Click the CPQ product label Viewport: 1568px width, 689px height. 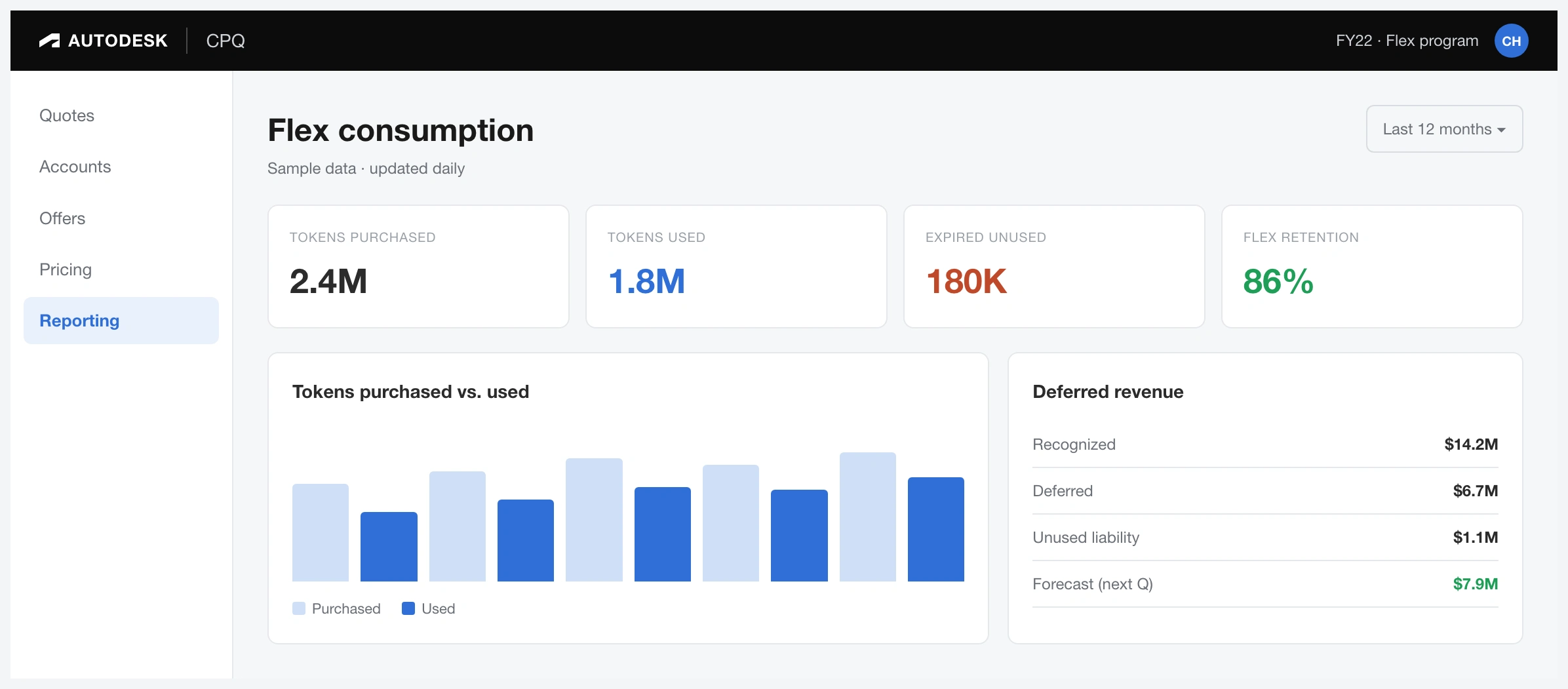pyautogui.click(x=225, y=41)
